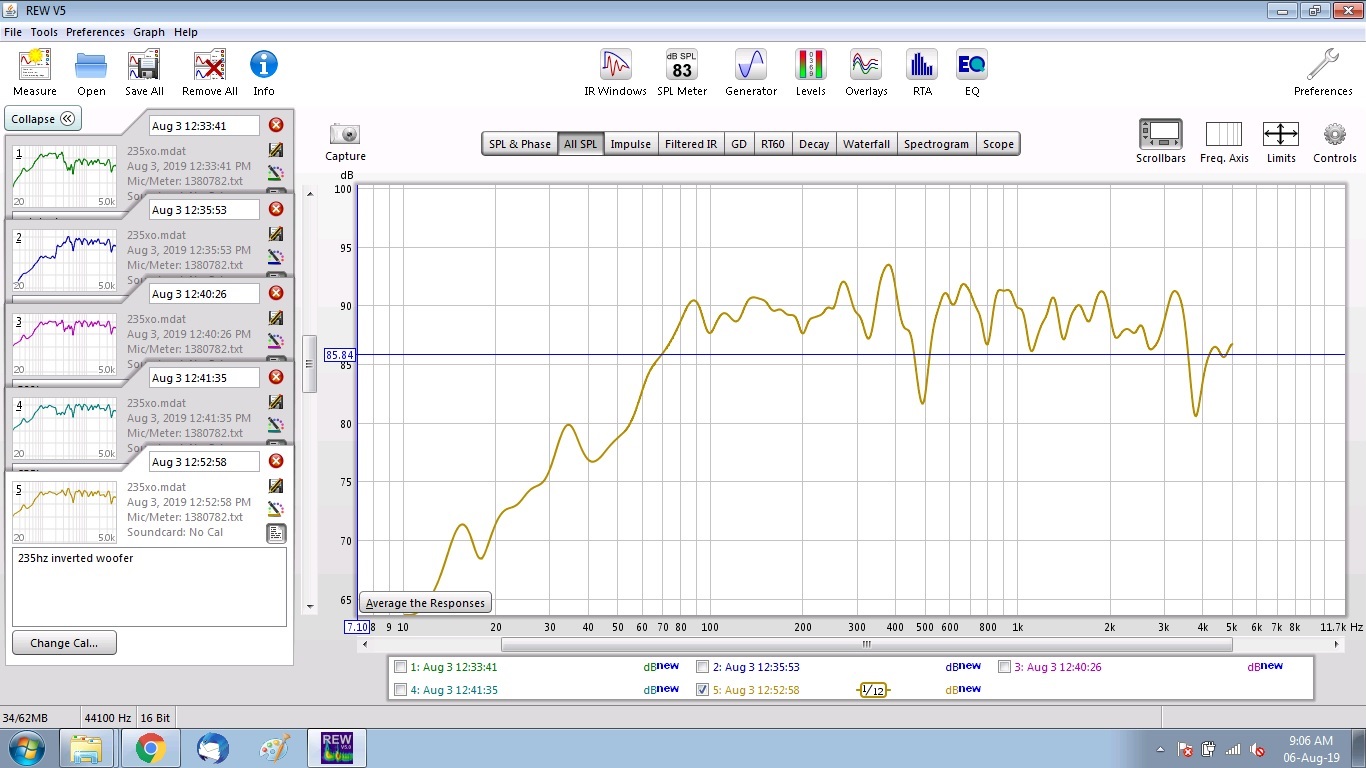Enable trace 2: Aug 3 12:35:53 checkbox
Image resolution: width=1366 pixels, height=768 pixels.
click(703, 667)
